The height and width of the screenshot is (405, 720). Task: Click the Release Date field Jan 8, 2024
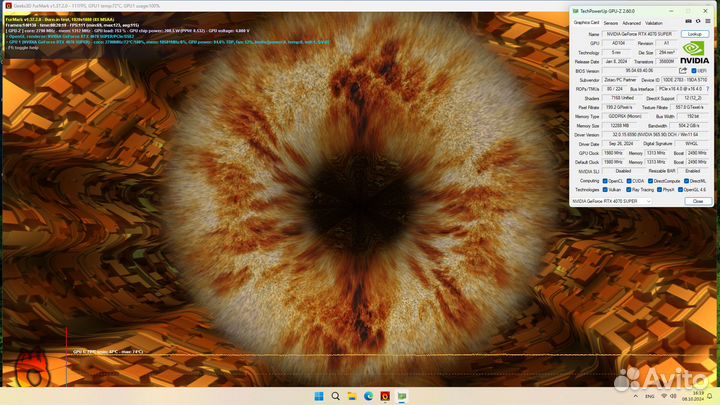pos(616,62)
